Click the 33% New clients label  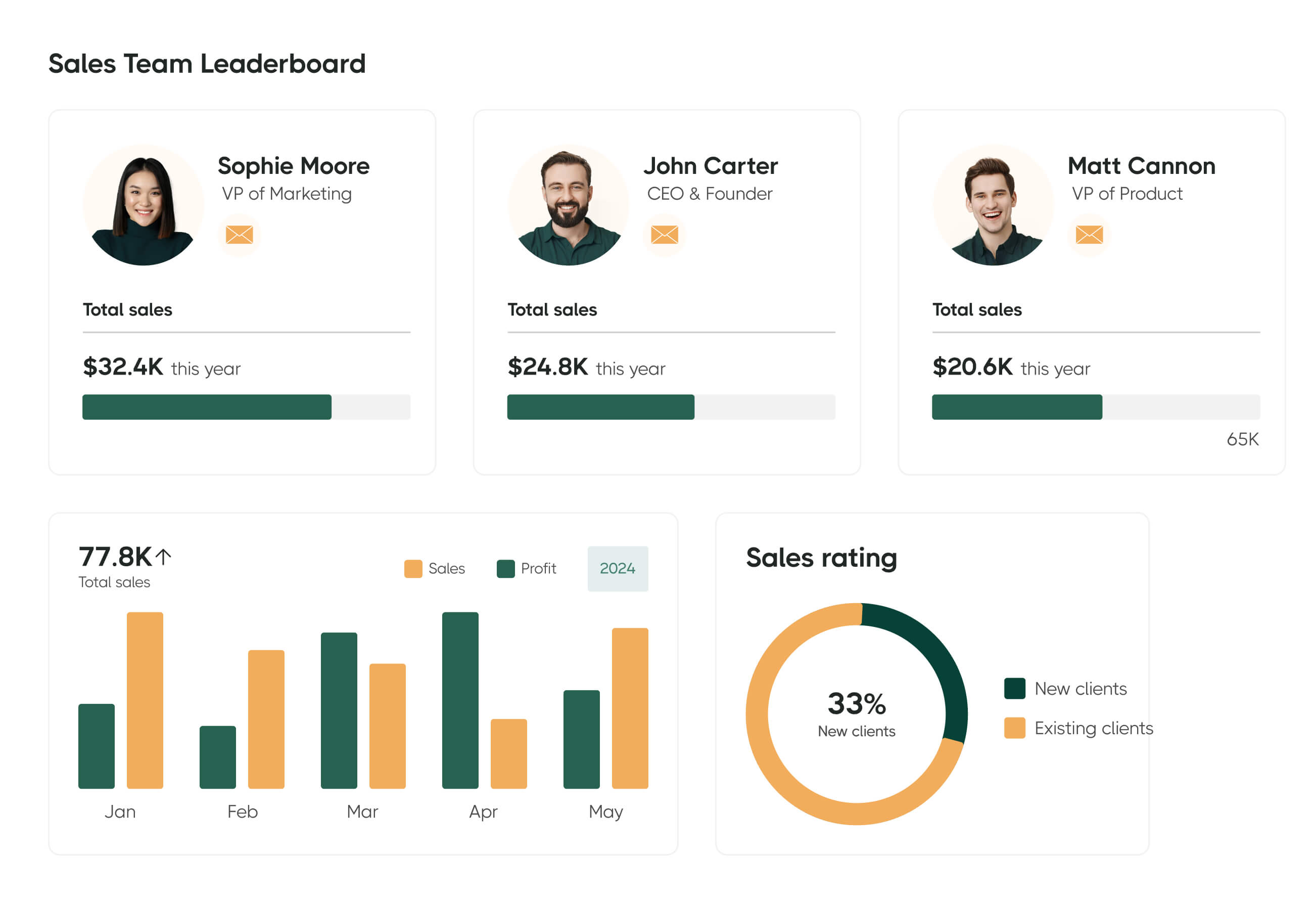[856, 712]
